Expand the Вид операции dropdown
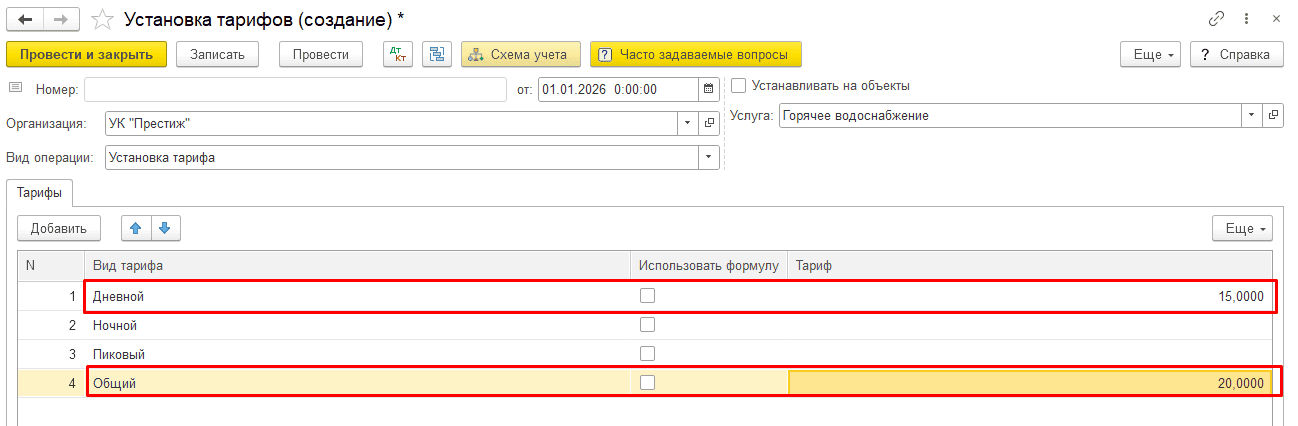This screenshot has height=426, width=1298. (709, 157)
